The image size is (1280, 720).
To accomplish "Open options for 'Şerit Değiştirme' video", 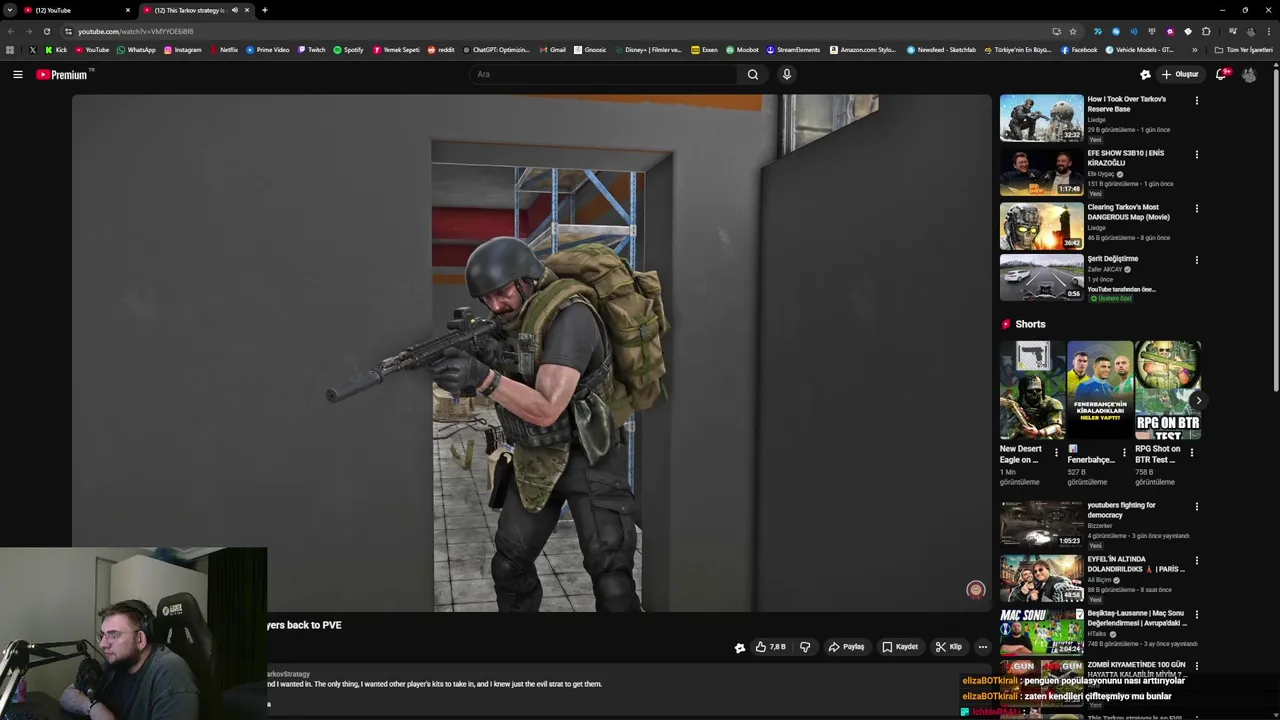I will [x=1196, y=260].
